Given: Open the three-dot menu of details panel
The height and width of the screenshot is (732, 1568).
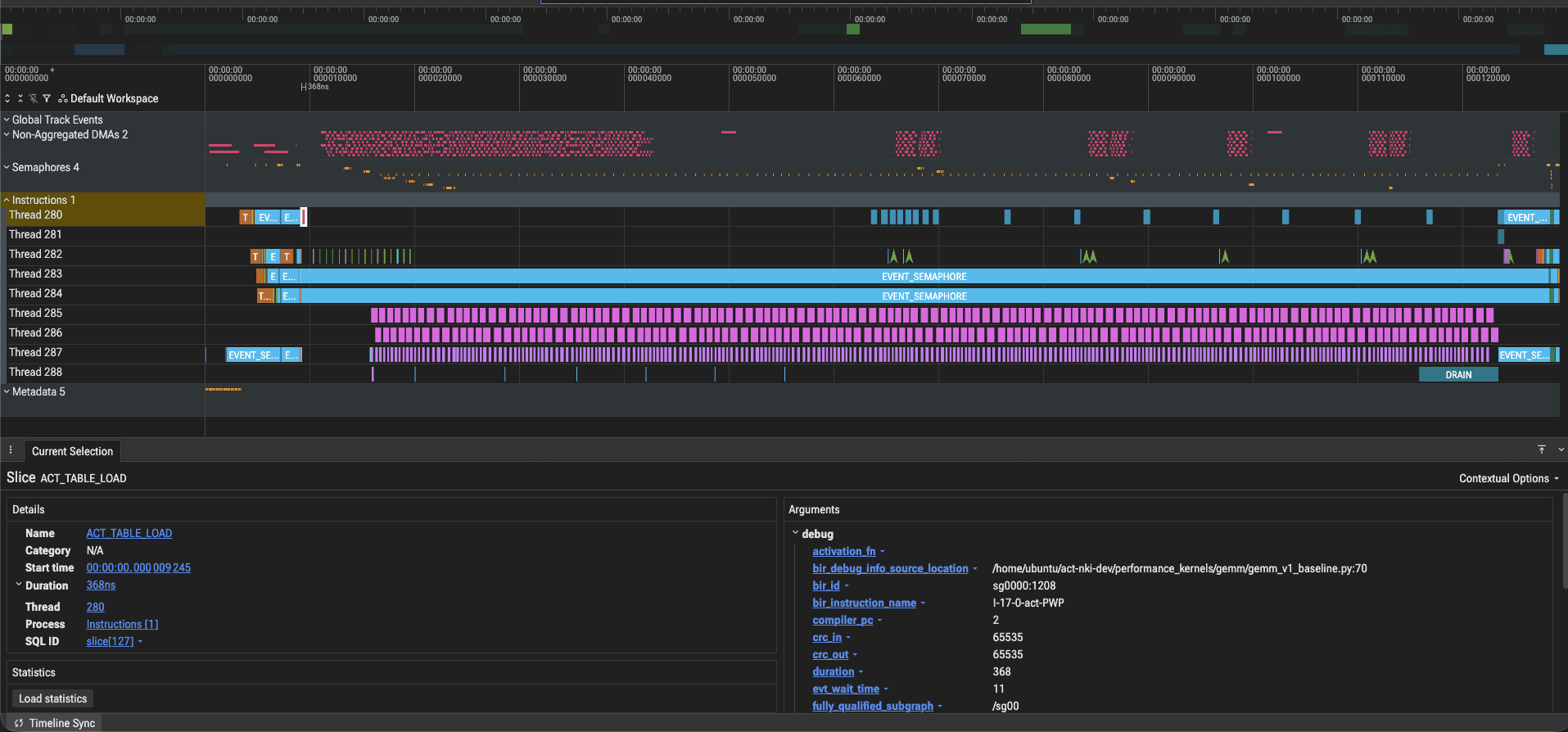Looking at the screenshot, I should (x=11, y=450).
